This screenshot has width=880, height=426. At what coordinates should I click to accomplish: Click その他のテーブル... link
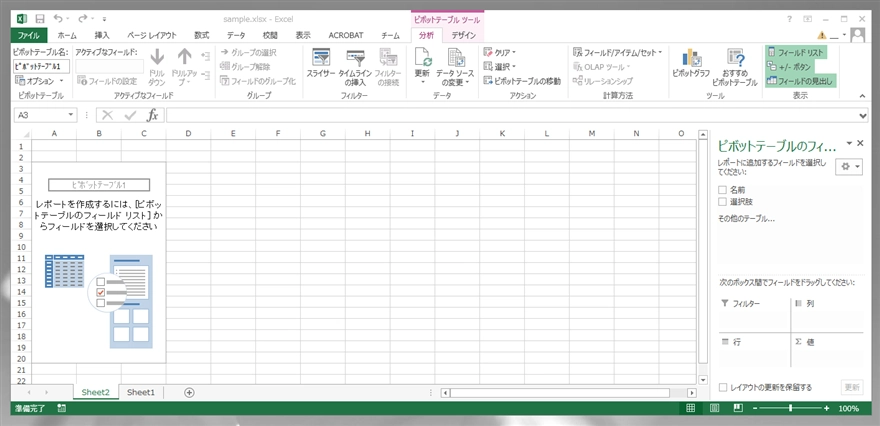(x=746, y=219)
